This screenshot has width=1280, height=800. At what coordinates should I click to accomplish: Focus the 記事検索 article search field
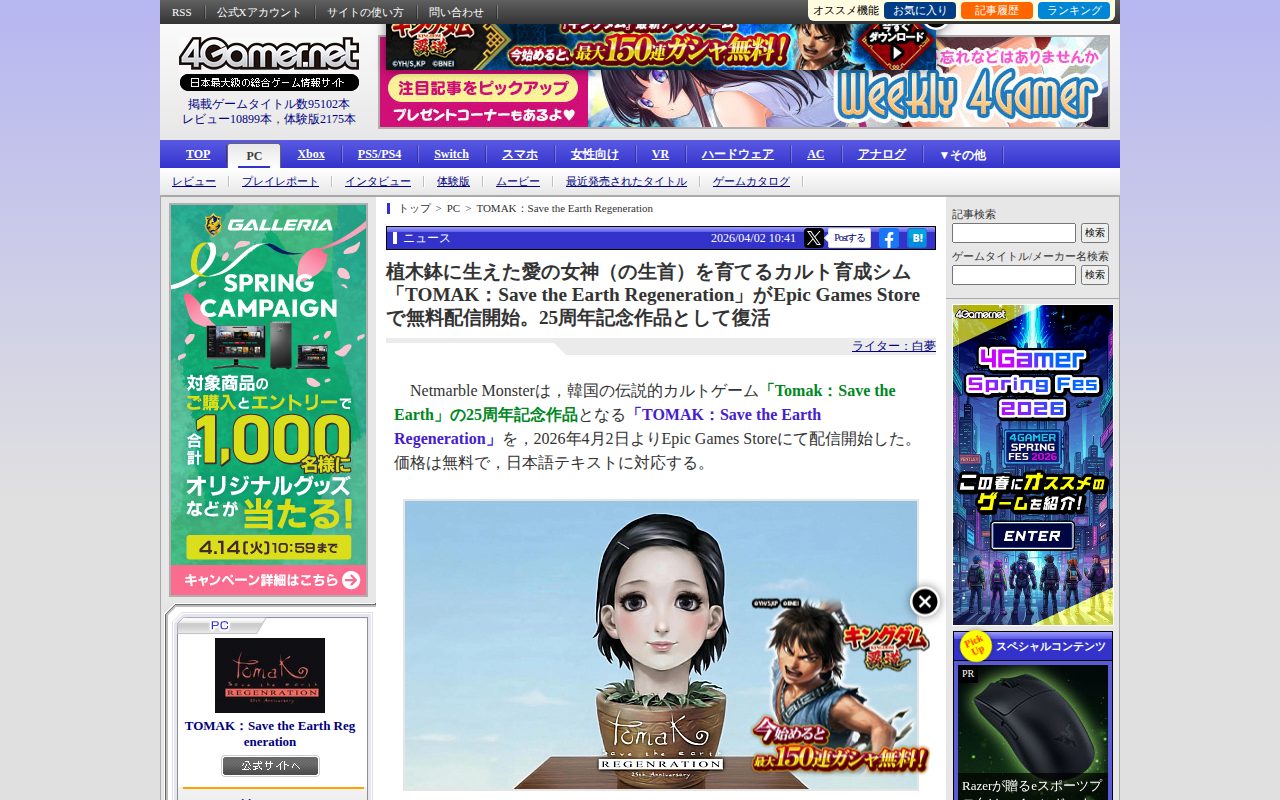pyautogui.click(x=1014, y=233)
